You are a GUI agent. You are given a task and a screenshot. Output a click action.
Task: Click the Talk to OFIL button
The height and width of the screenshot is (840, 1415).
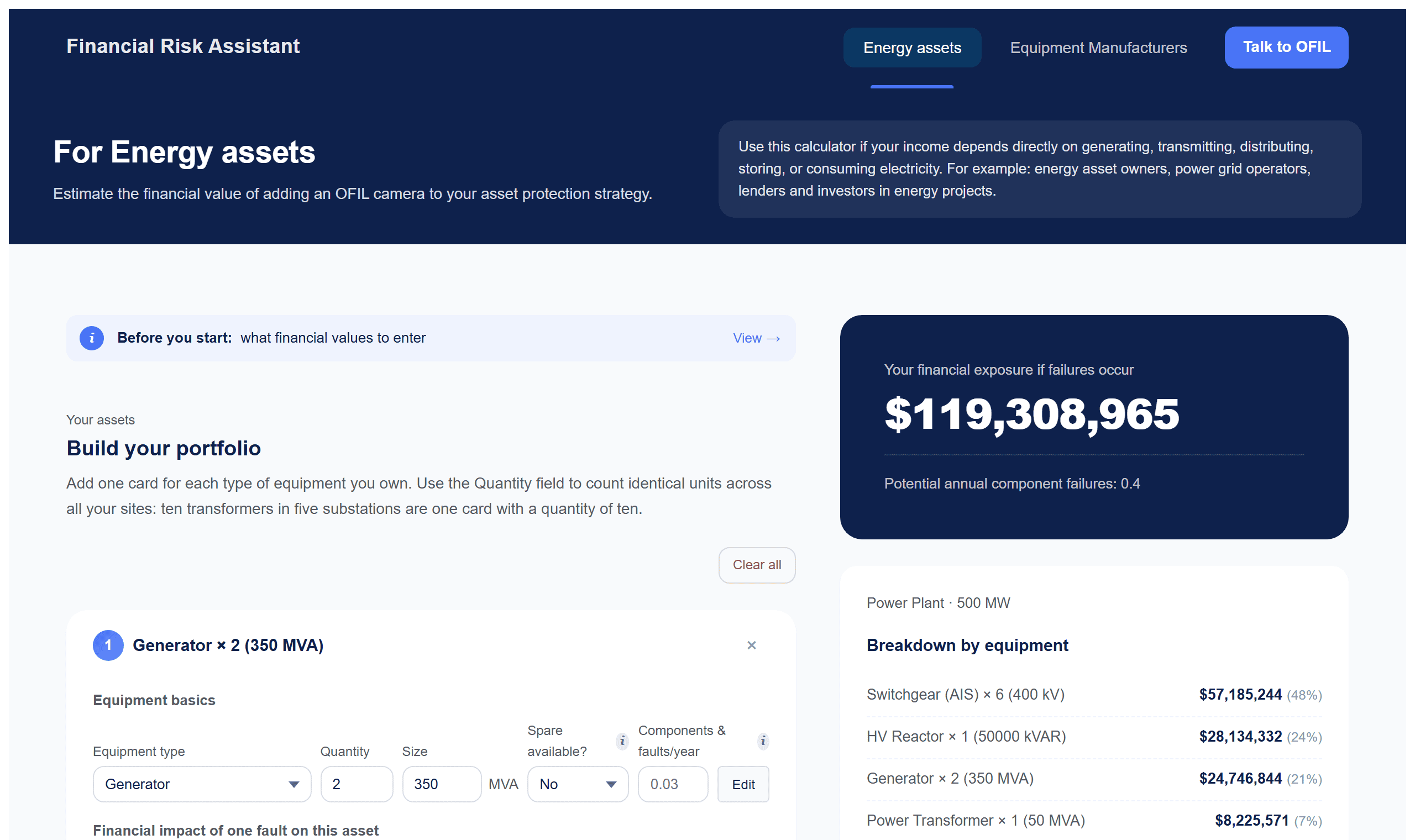1287,47
